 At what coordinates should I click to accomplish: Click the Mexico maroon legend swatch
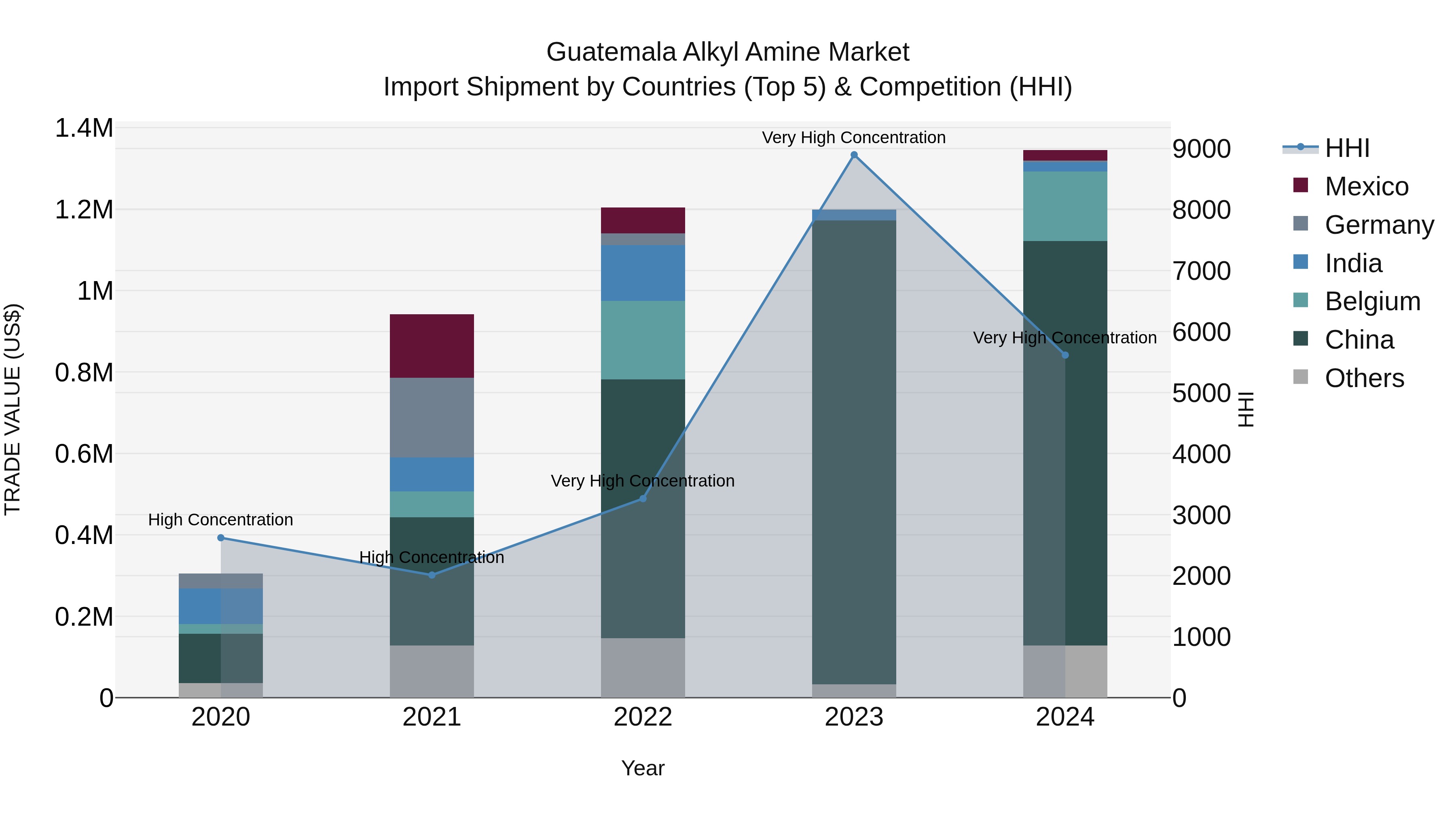coord(1301,185)
